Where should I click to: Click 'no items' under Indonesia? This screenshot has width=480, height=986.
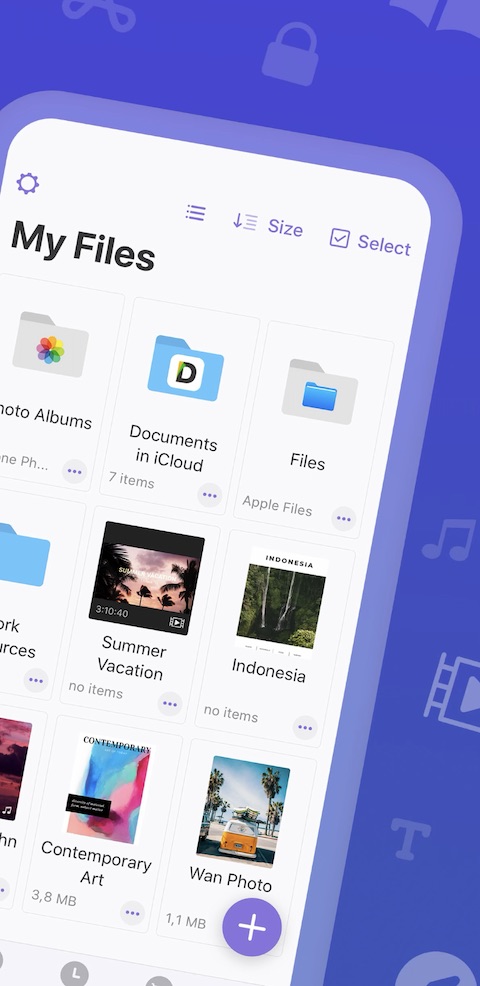pos(231,713)
